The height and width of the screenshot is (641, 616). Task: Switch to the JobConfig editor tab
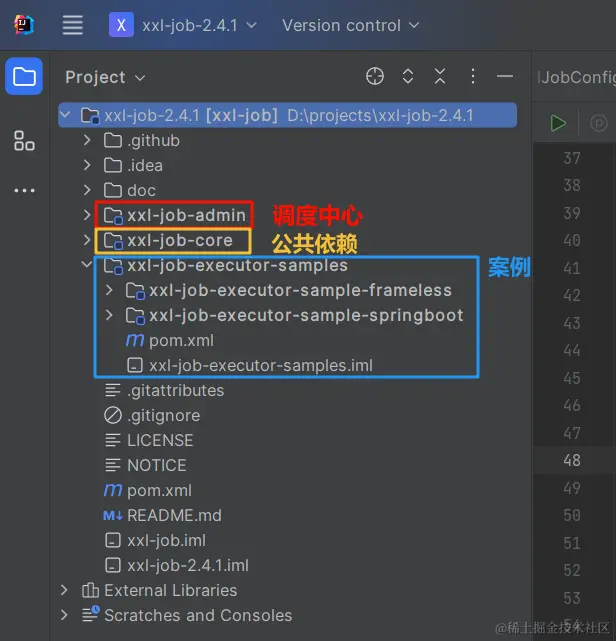pyautogui.click(x=576, y=77)
